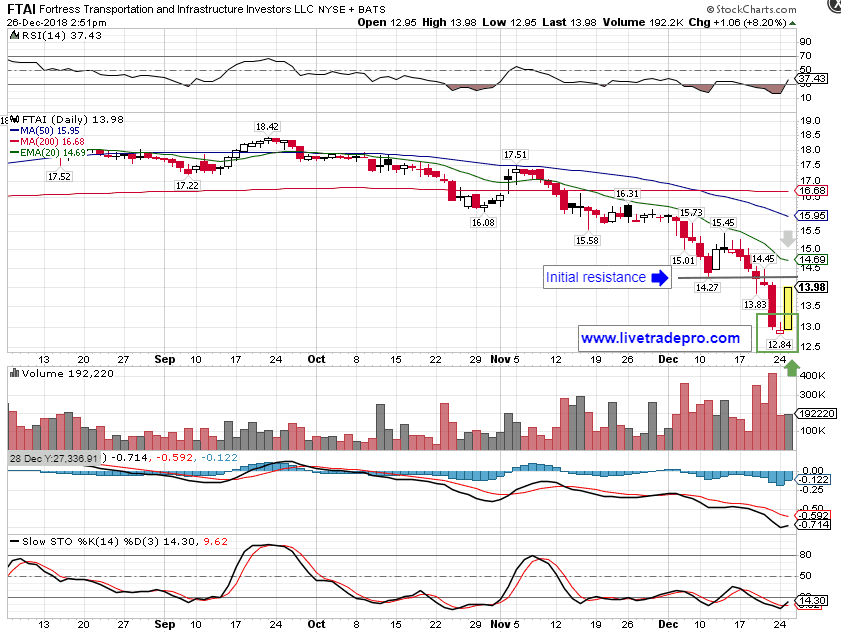Image resolution: width=841 pixels, height=632 pixels.
Task: Click the green up arrow above volume
Action: point(792,368)
